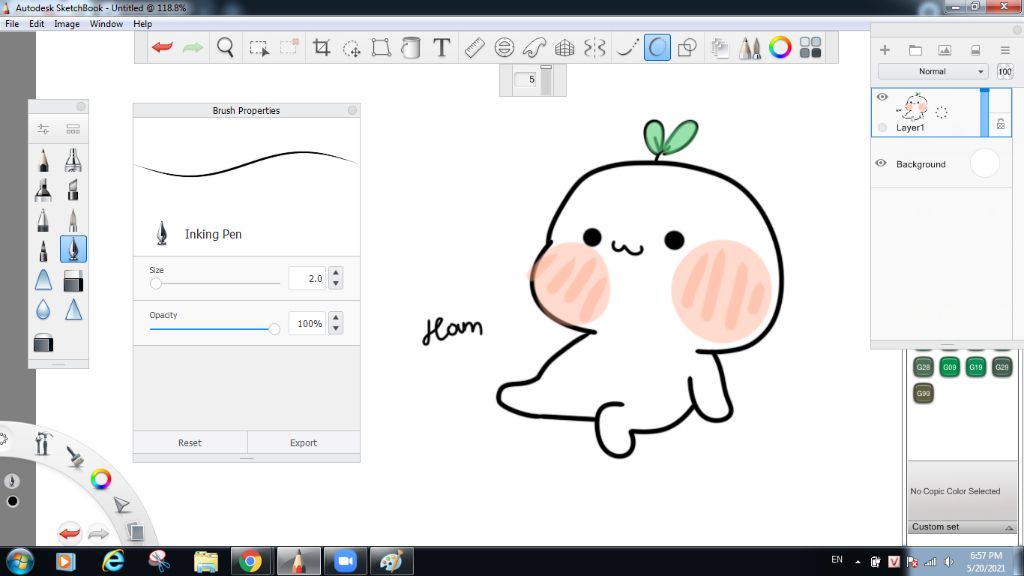The height and width of the screenshot is (576, 1024).
Task: Hide Layer1 using its eye icon
Action: 882,97
